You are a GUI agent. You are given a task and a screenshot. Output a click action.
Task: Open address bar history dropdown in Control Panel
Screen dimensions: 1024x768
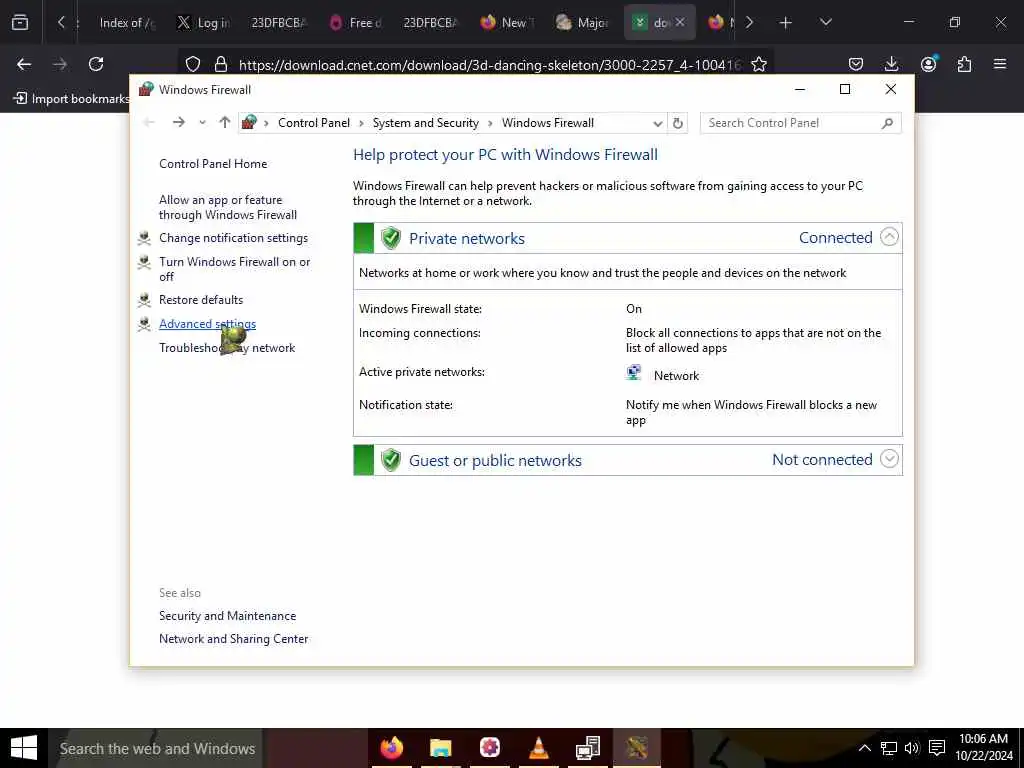pos(657,123)
